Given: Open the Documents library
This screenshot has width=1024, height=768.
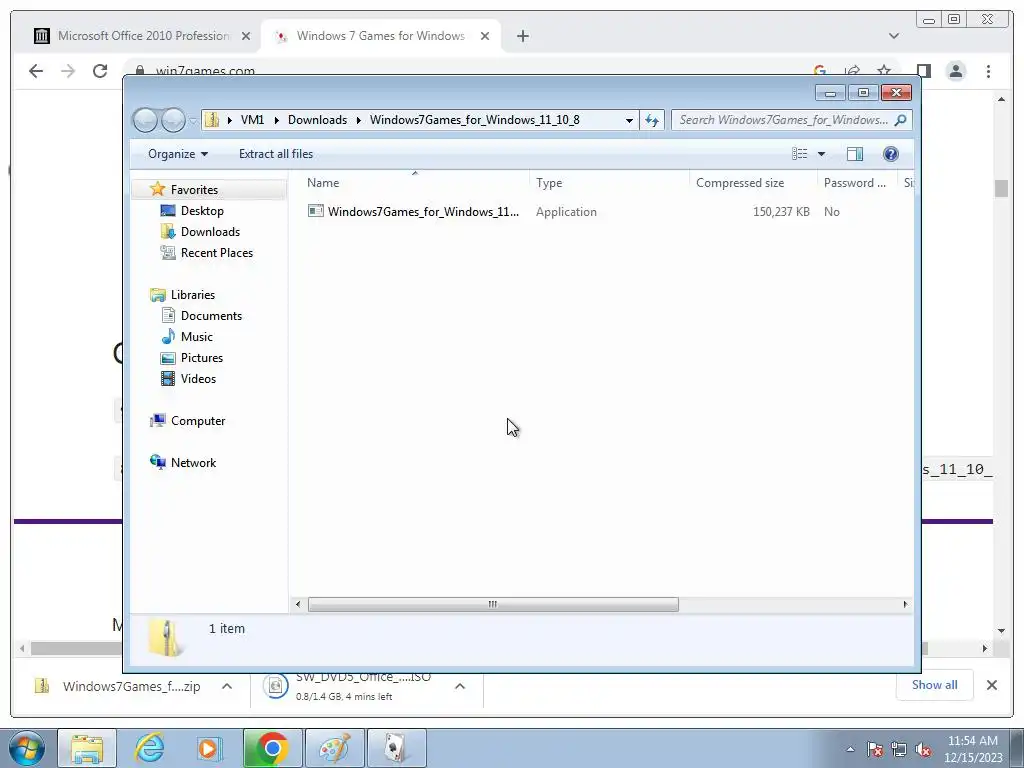Looking at the screenshot, I should [211, 315].
